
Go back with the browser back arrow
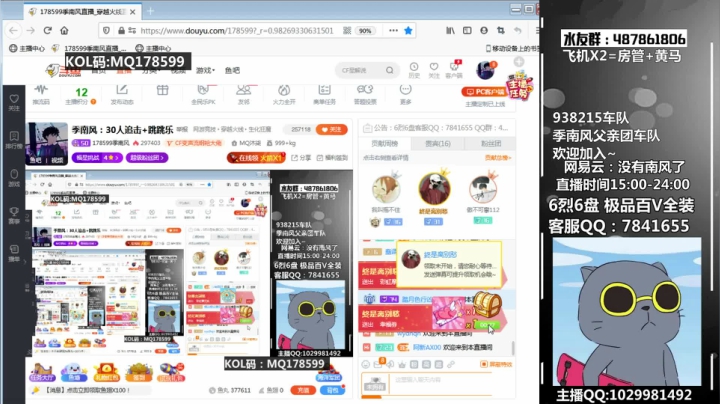13,30
